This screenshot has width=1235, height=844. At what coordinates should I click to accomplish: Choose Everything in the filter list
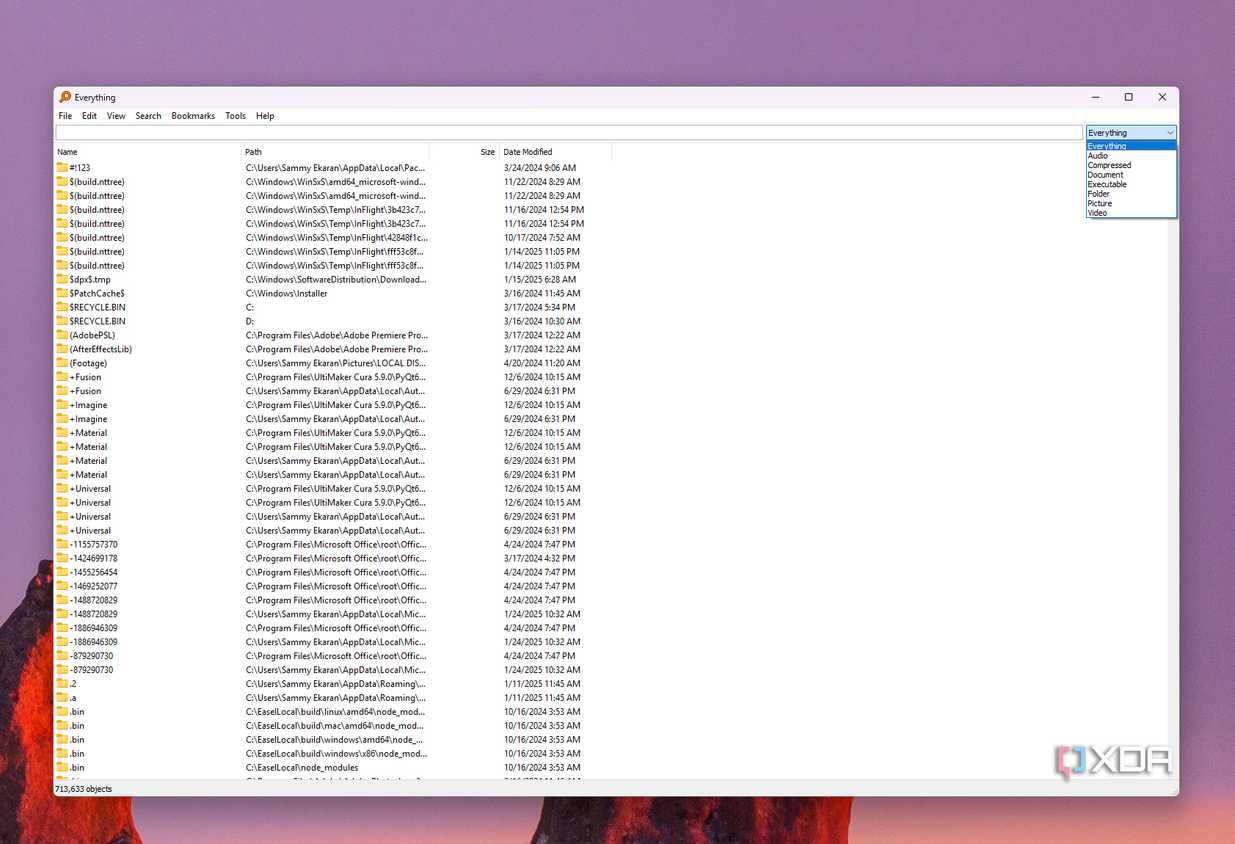(1131, 146)
